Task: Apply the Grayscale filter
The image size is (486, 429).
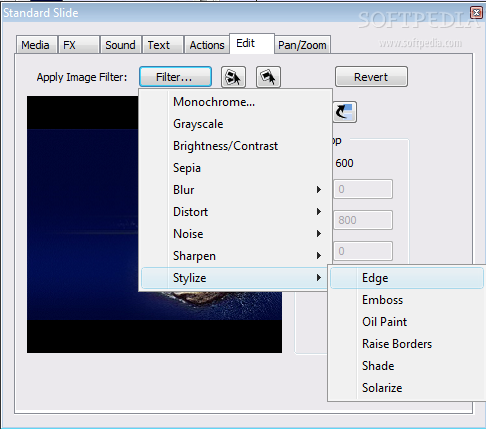Action: (235, 124)
